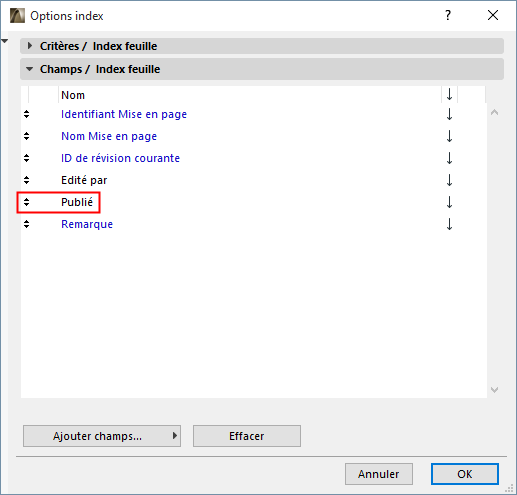Click Annuler to cancel
The image size is (517, 495).
[379, 474]
